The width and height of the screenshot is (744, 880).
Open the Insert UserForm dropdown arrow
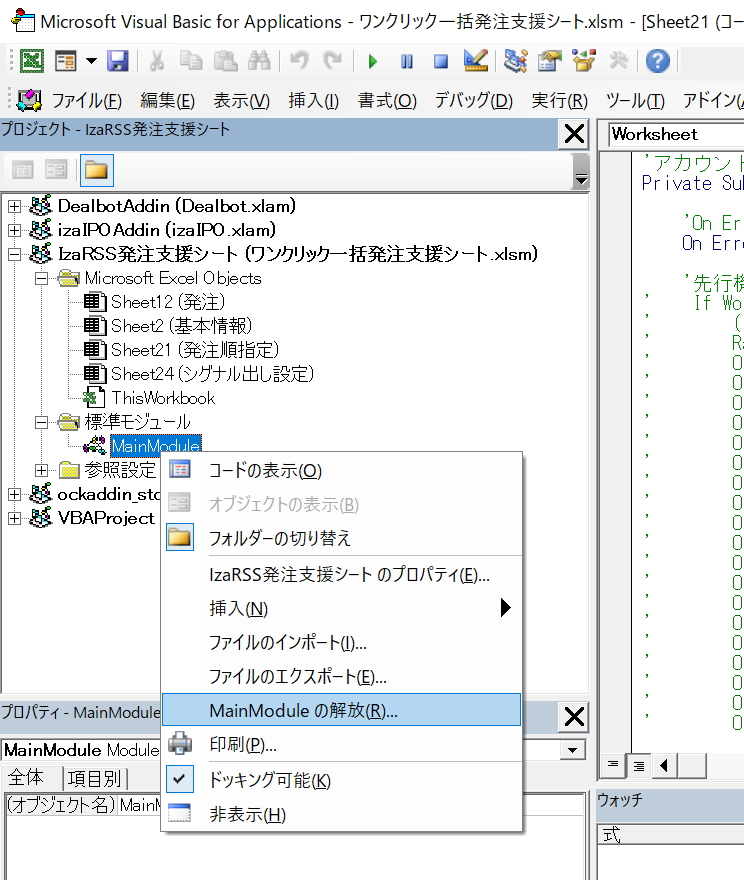tap(91, 61)
